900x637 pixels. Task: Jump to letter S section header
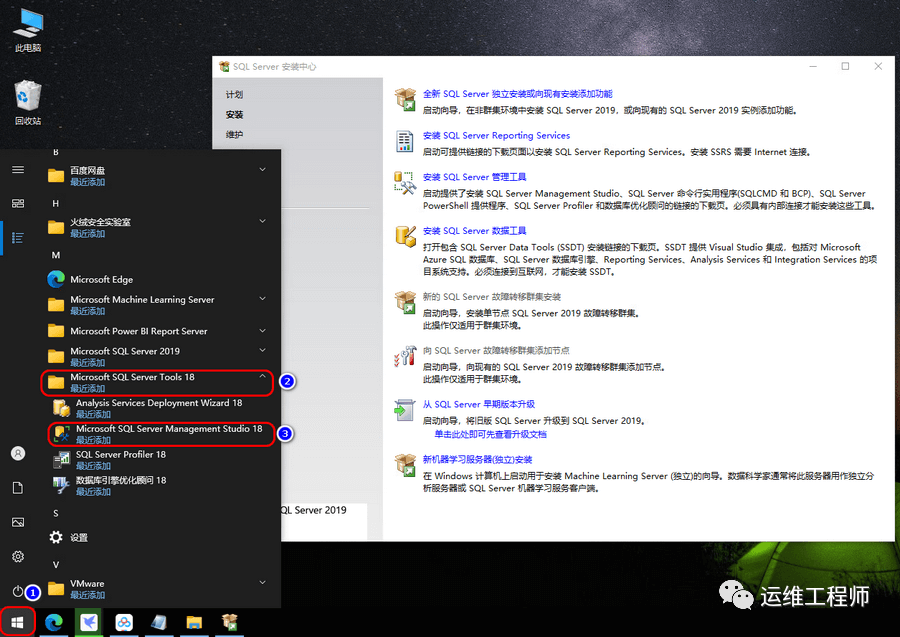point(56,513)
